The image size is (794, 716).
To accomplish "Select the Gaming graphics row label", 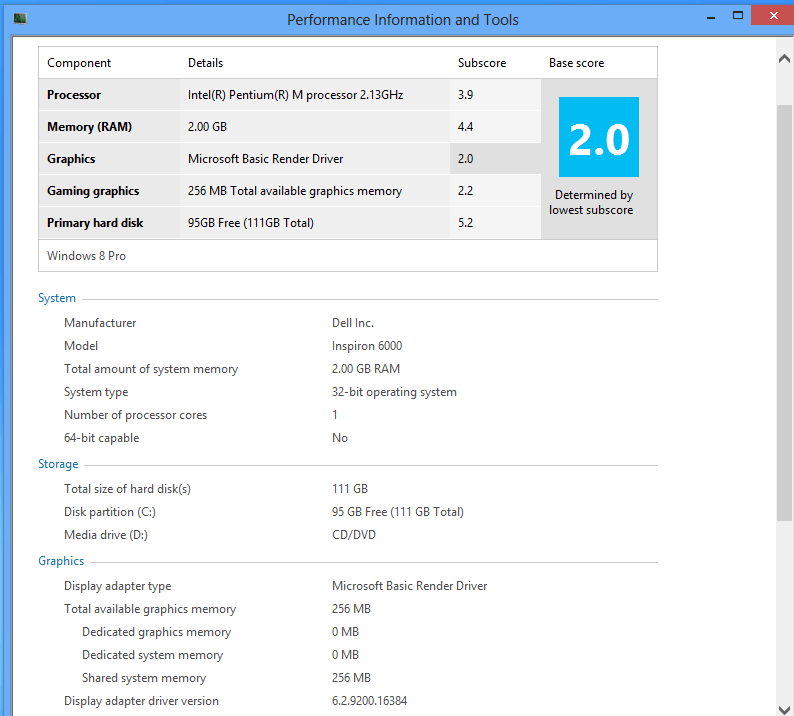I will click(93, 191).
